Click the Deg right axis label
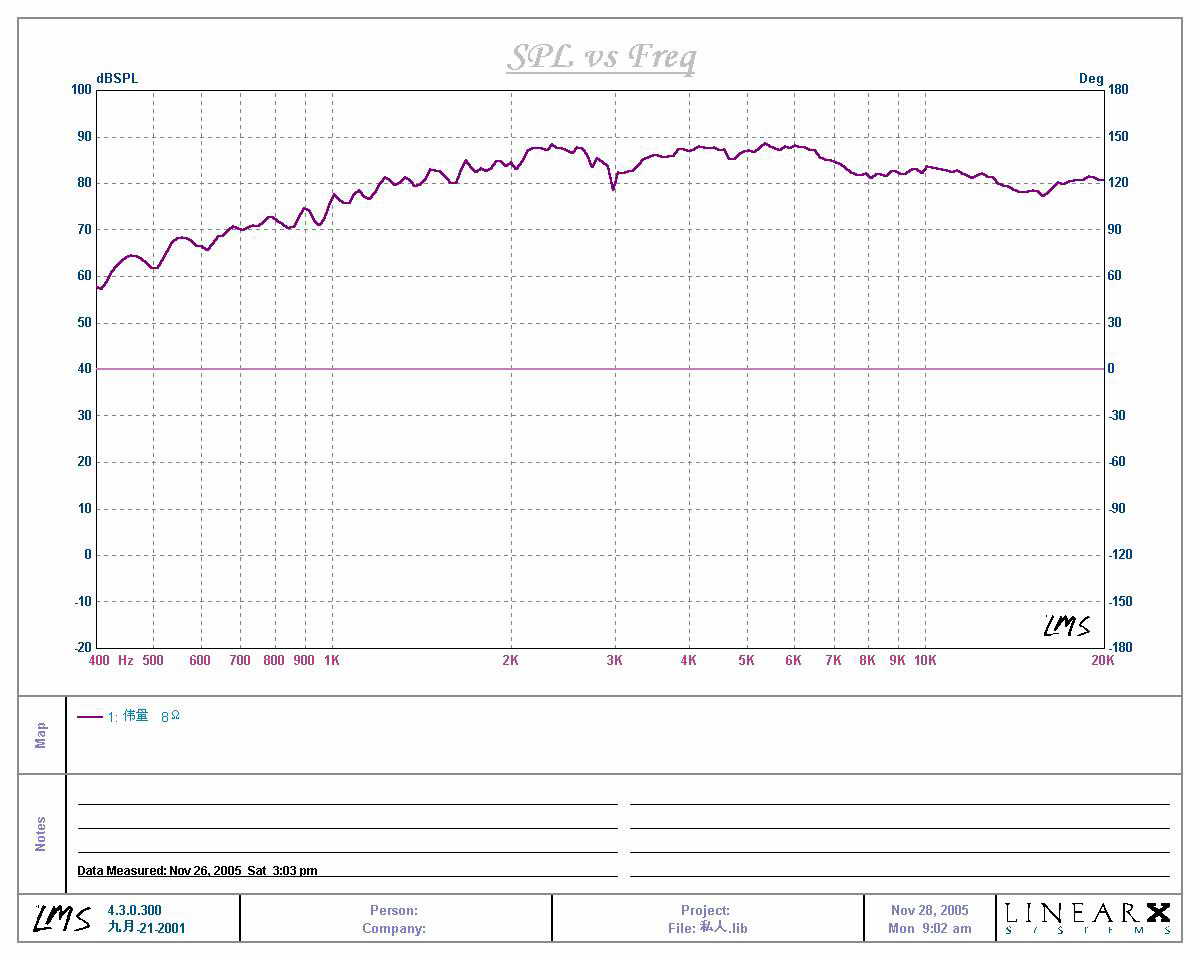The height and width of the screenshot is (960, 1200). tap(1090, 78)
